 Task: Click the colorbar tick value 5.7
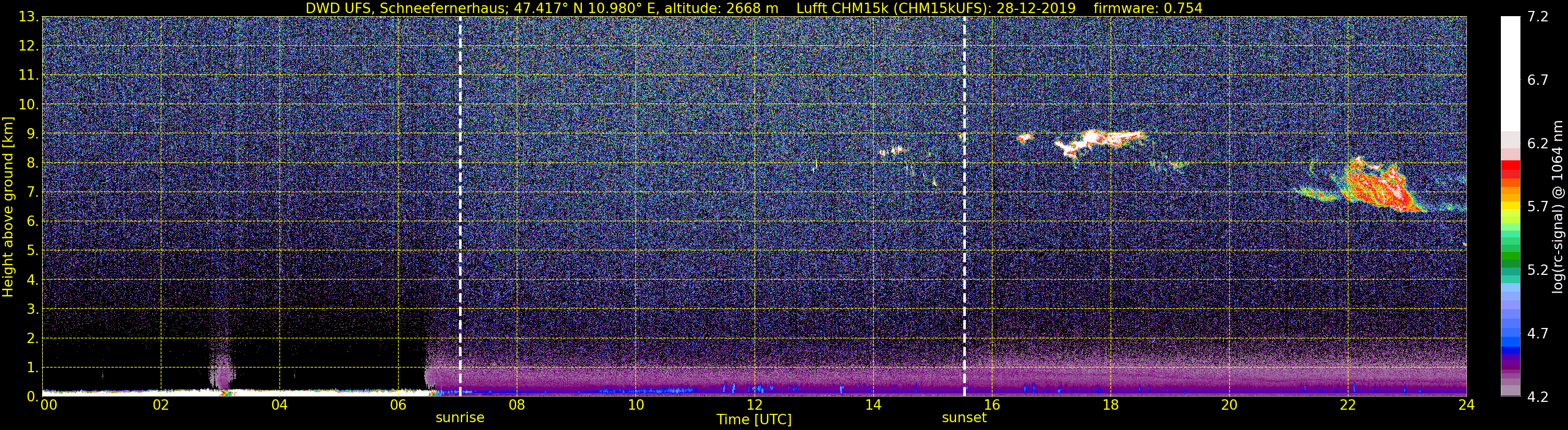tap(1538, 207)
